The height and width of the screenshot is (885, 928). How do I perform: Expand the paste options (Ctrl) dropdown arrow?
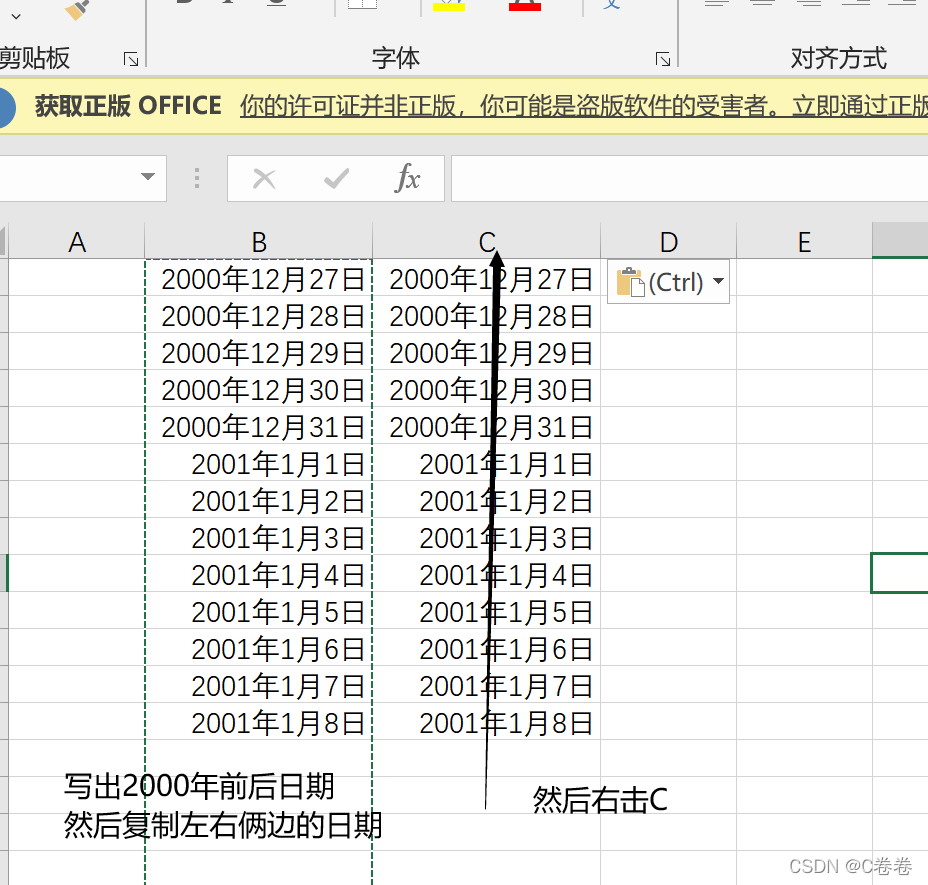(x=718, y=281)
